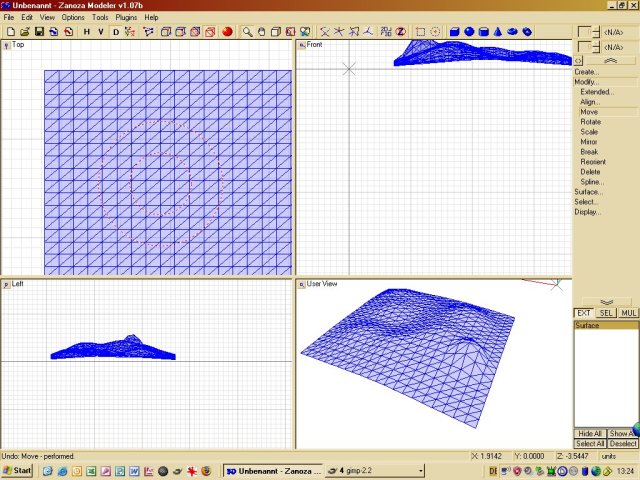Expand the Display... command group
The width and height of the screenshot is (640, 480).
coord(587,212)
